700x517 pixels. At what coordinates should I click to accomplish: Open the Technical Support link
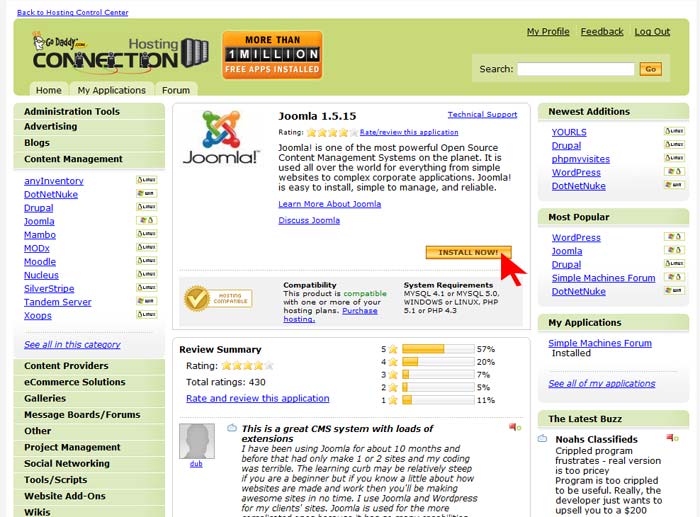[x=483, y=115]
